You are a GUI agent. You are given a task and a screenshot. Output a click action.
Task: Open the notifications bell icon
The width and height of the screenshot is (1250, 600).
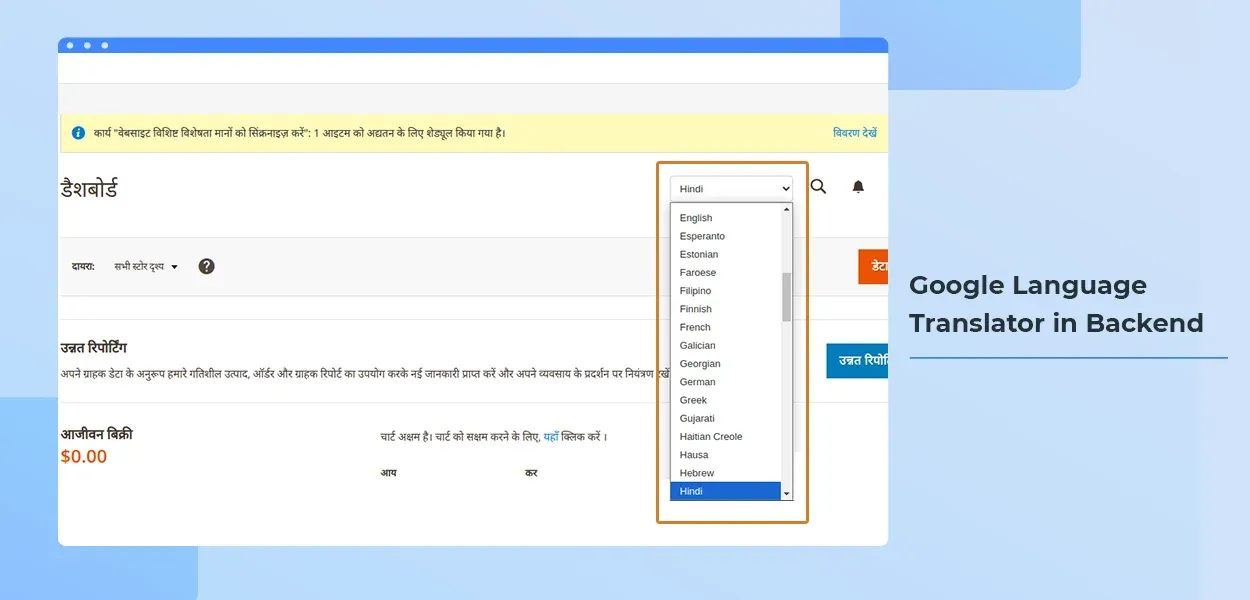(x=858, y=187)
